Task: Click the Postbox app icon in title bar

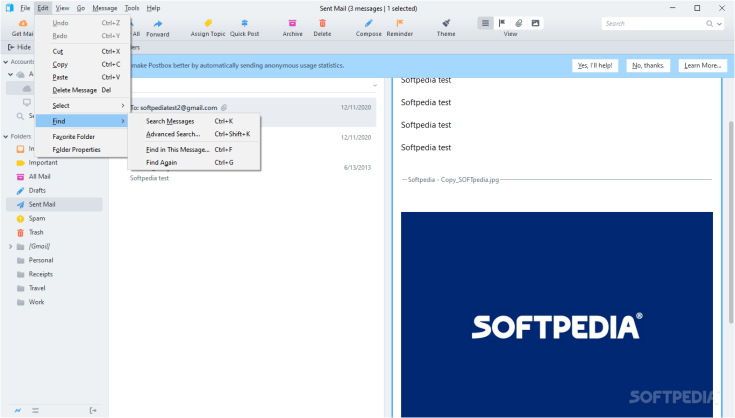Action: 9,8
